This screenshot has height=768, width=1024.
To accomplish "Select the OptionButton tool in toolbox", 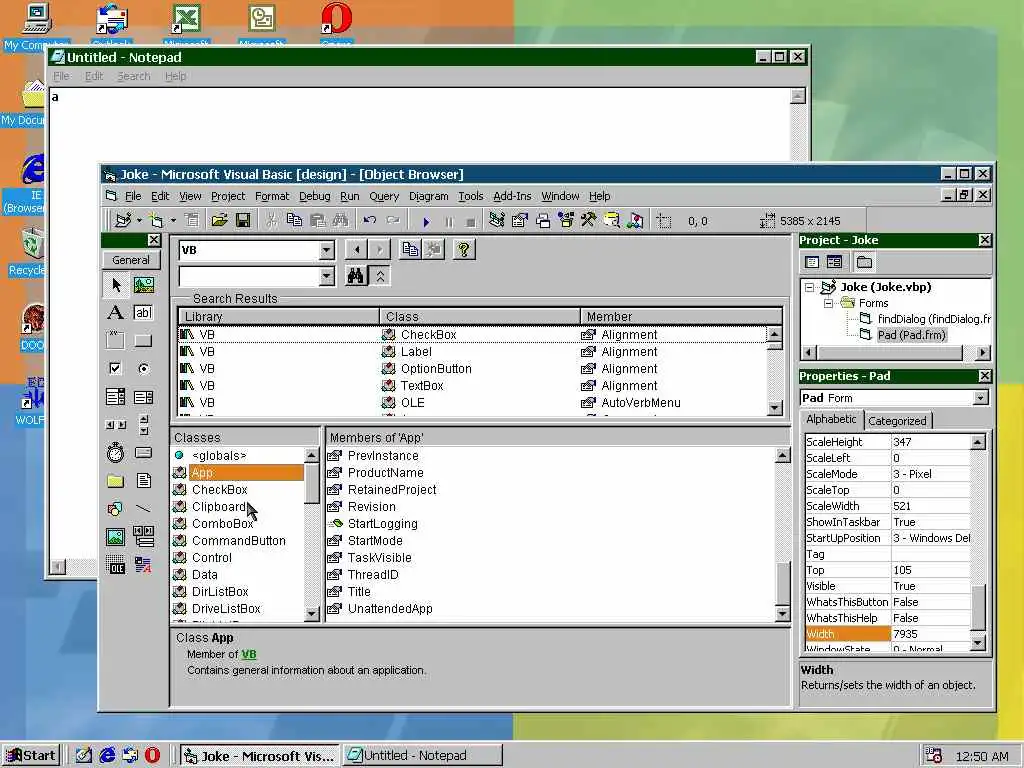I will point(144,368).
